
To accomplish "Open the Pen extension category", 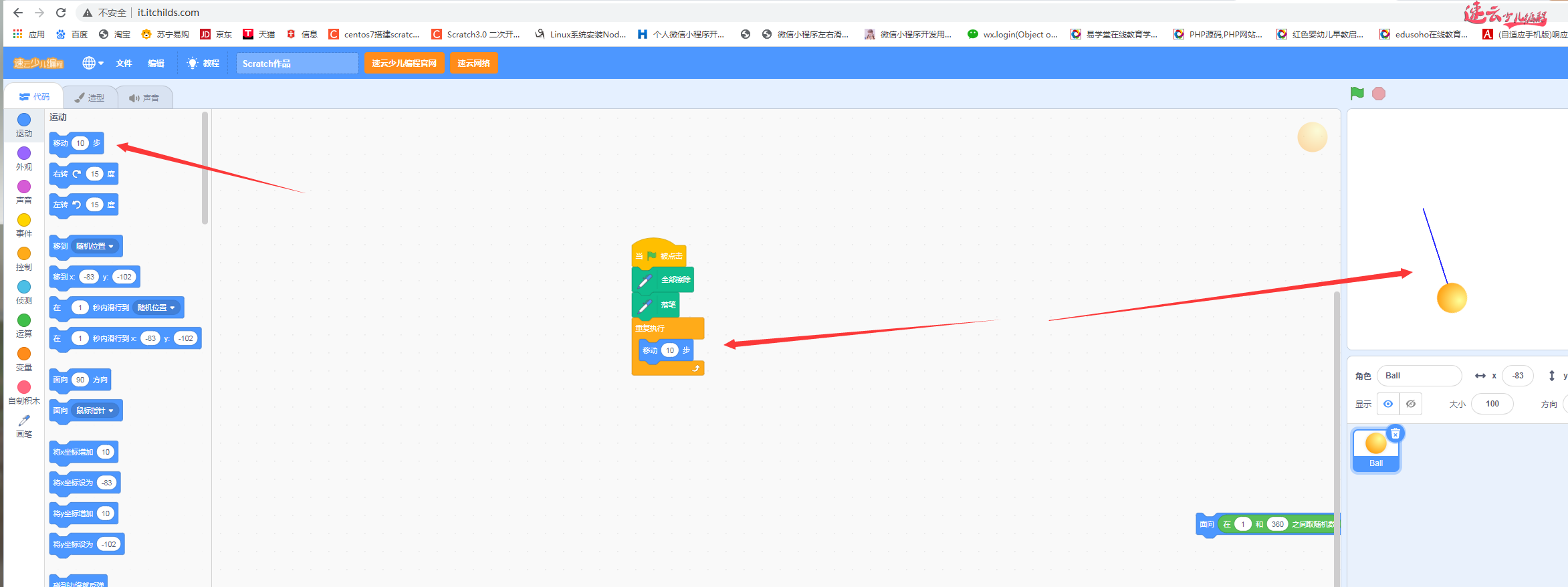I will click(24, 421).
